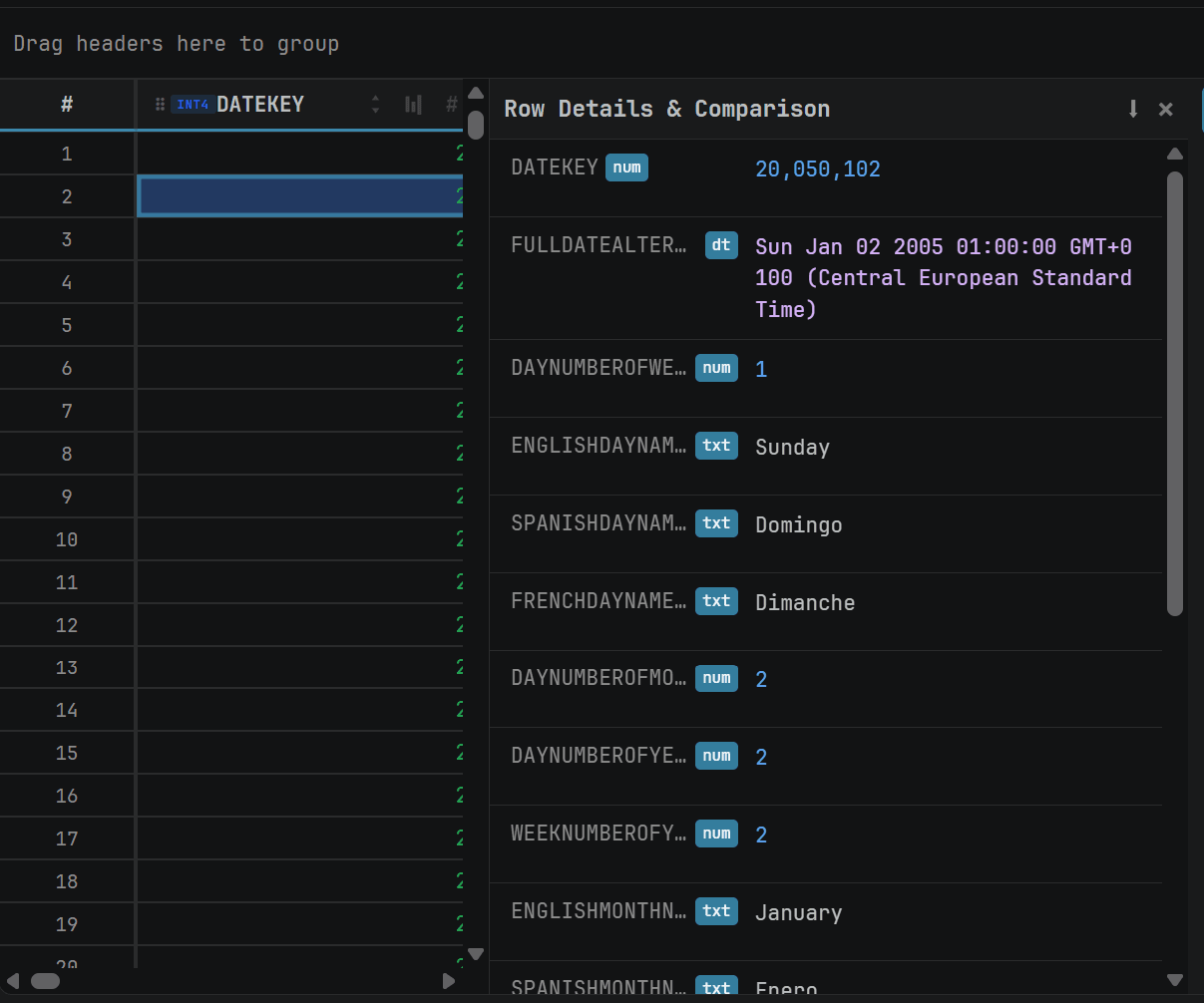Image resolution: width=1204 pixels, height=1003 pixels.
Task: Select row number 8
Action: [x=67, y=454]
